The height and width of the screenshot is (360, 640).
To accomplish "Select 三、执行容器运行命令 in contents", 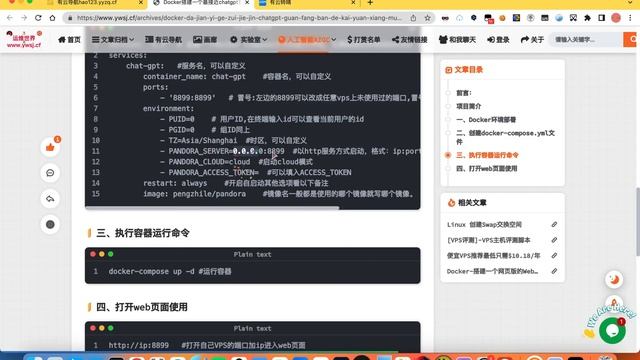I will coord(487,155).
